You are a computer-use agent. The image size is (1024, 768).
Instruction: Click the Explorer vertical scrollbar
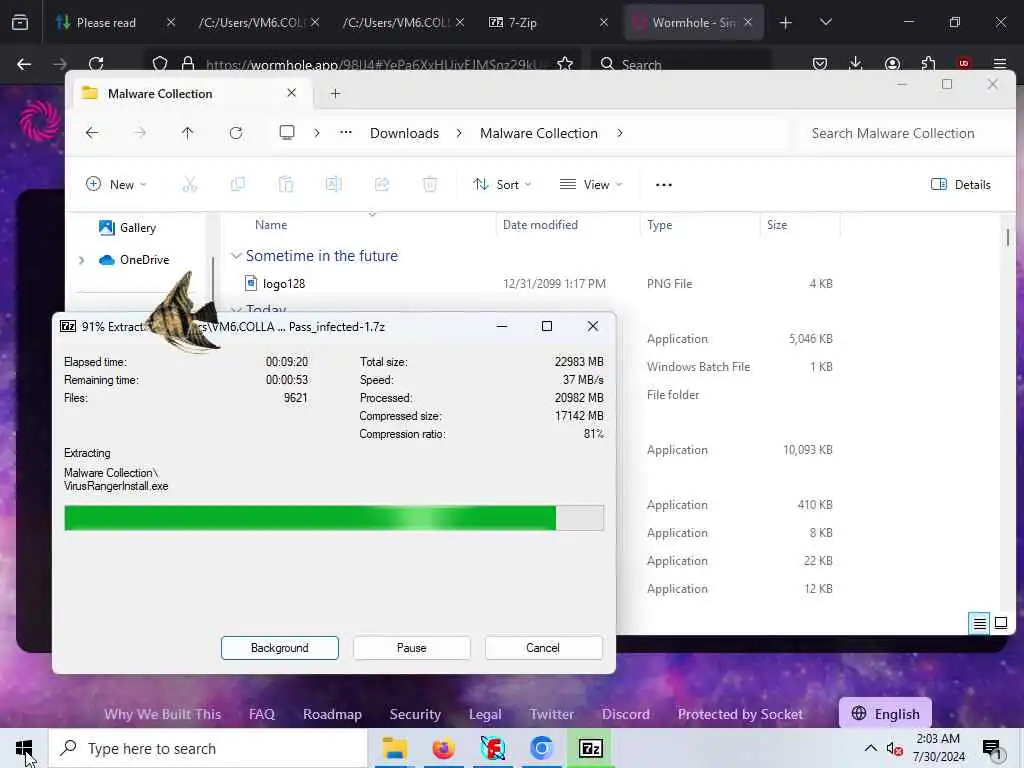tap(1008, 236)
